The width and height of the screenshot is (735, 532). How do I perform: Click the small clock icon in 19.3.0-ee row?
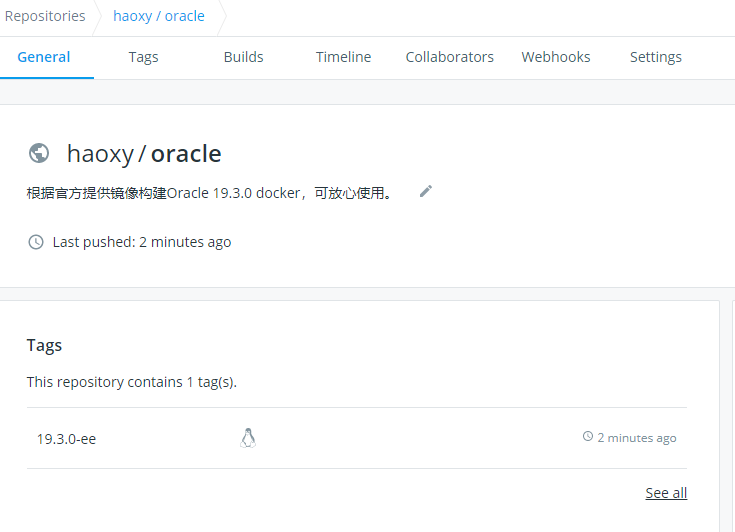point(588,436)
